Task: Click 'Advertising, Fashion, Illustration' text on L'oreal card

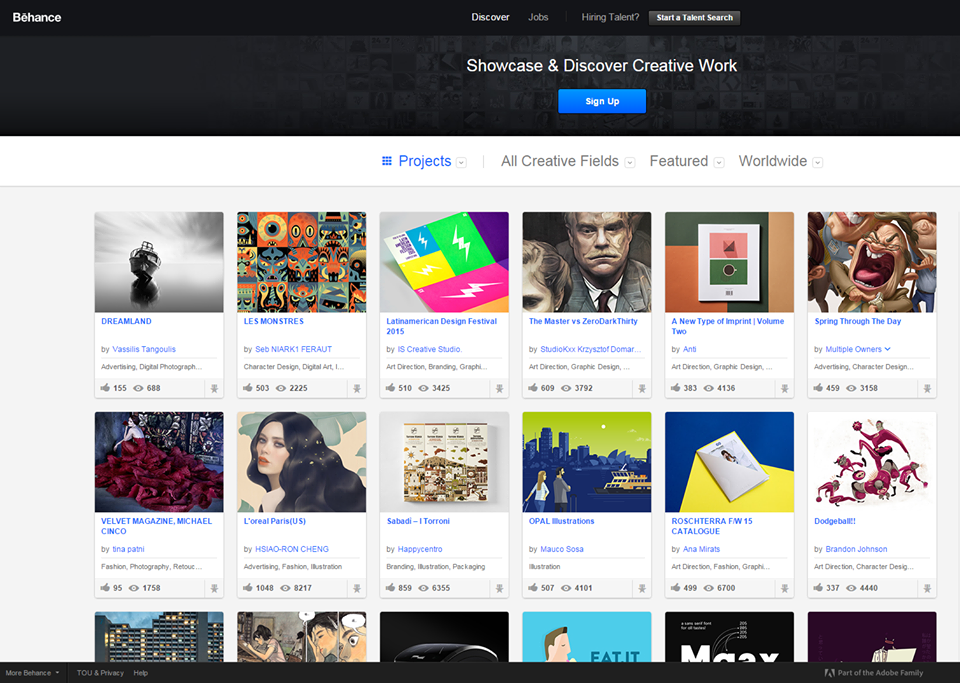Action: (x=293, y=567)
